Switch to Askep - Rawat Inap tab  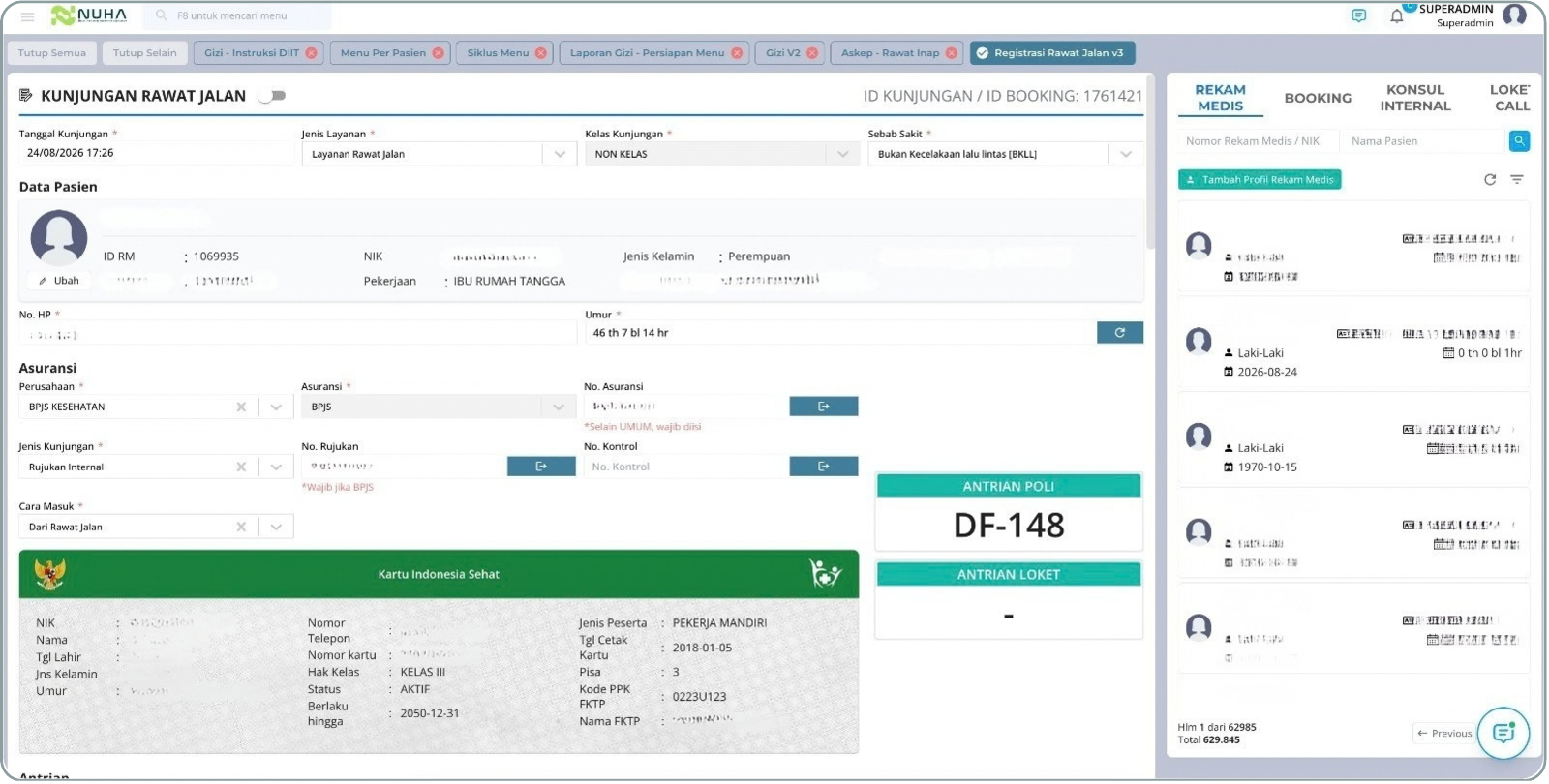[890, 53]
